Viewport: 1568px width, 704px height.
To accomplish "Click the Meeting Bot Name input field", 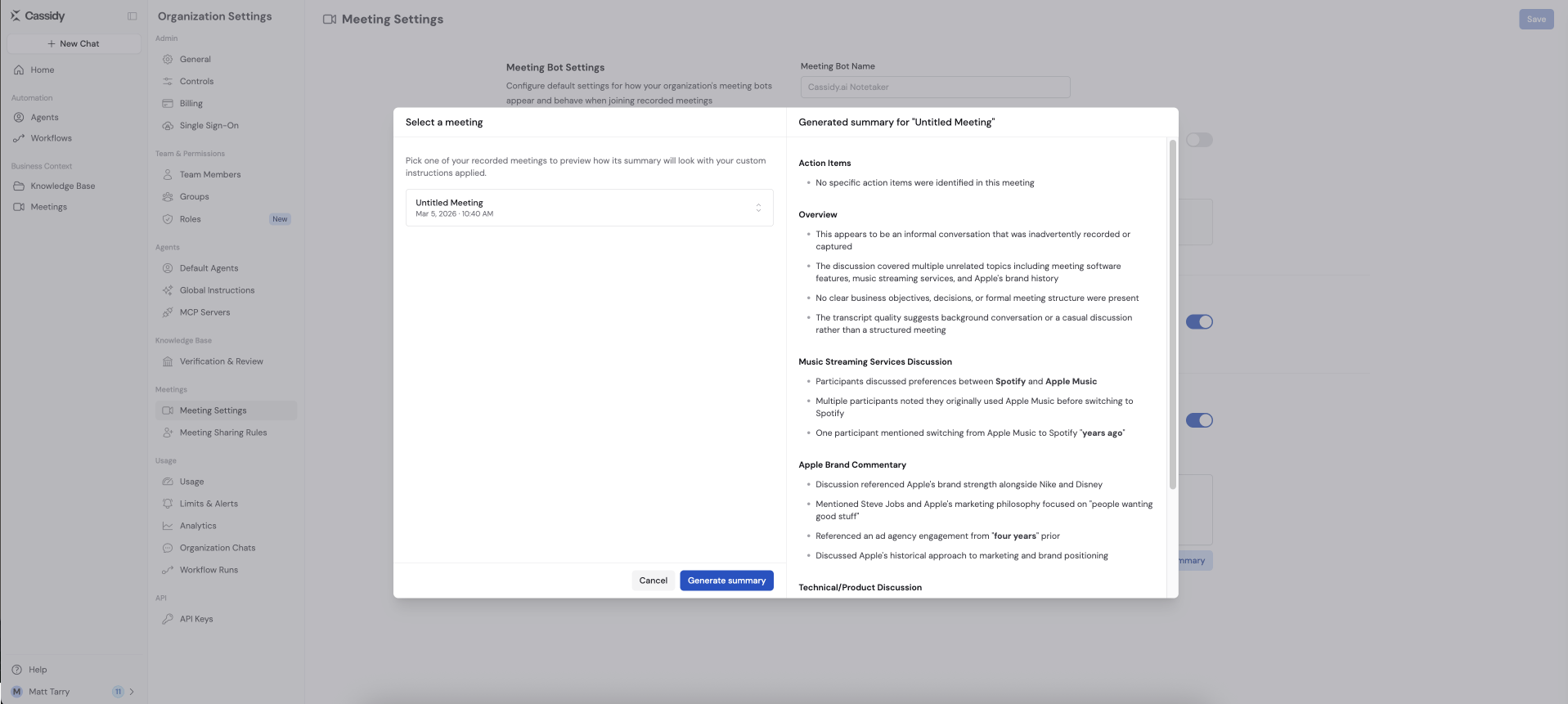I will (x=935, y=87).
